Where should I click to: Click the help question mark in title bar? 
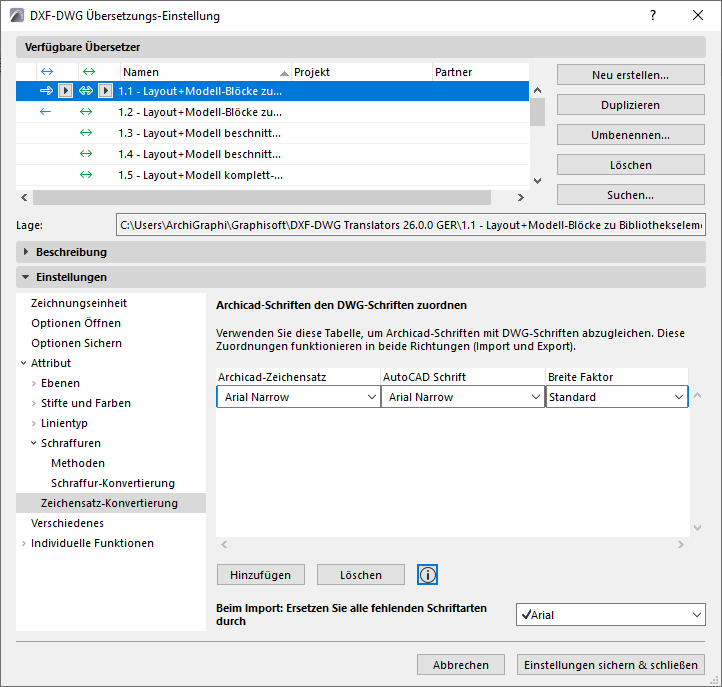652,16
